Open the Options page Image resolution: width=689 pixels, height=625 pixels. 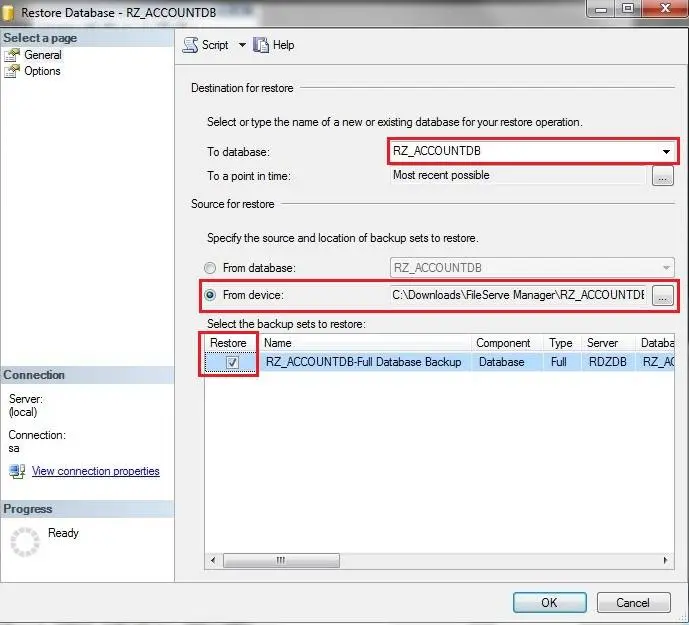point(42,71)
